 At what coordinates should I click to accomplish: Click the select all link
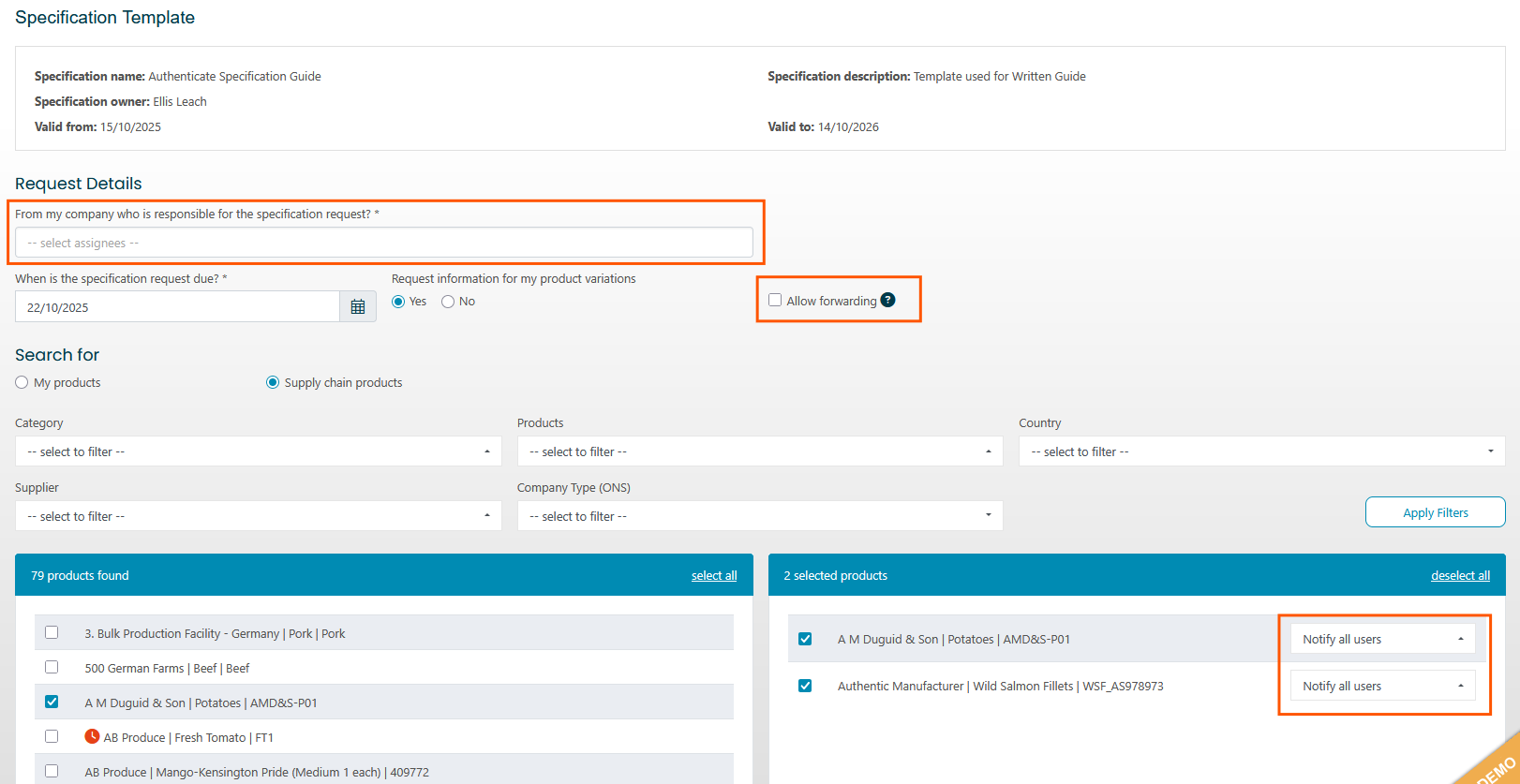click(x=714, y=576)
